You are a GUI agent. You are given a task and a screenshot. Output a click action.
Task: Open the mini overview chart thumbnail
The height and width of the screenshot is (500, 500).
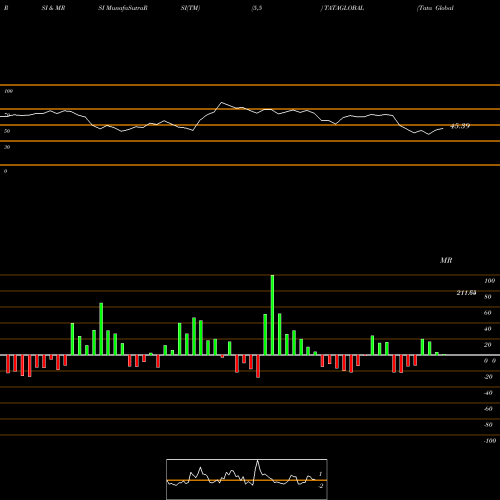[x=247, y=479]
